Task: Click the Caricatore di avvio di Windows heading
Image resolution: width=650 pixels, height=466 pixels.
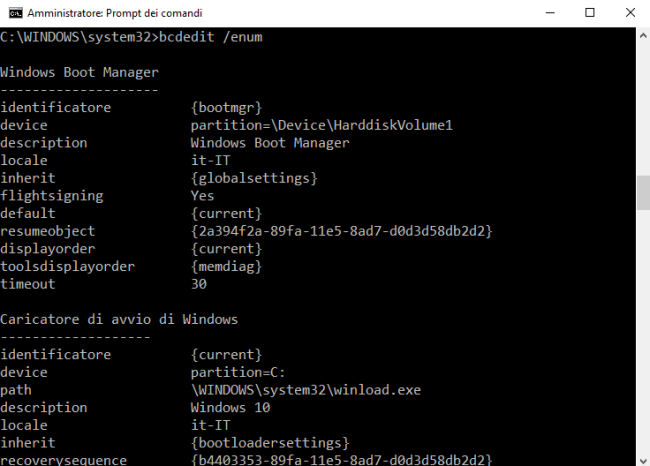Action: click(119, 319)
